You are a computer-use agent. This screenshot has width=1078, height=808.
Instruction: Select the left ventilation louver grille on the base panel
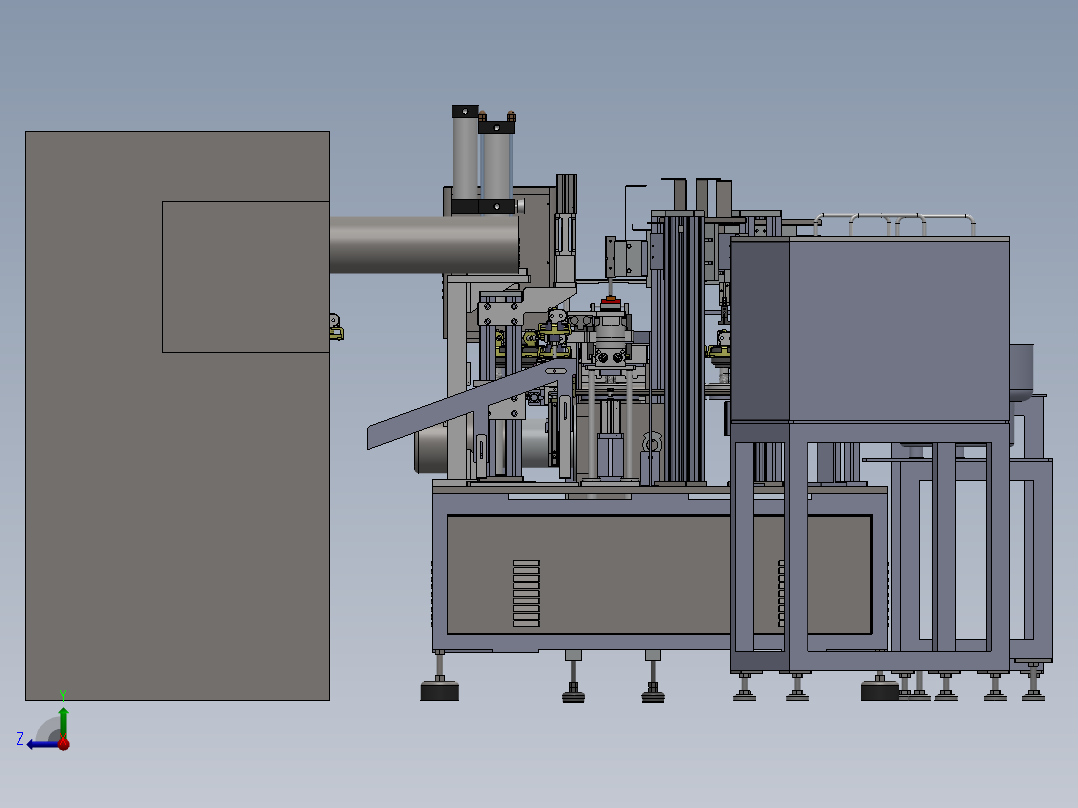[526, 593]
